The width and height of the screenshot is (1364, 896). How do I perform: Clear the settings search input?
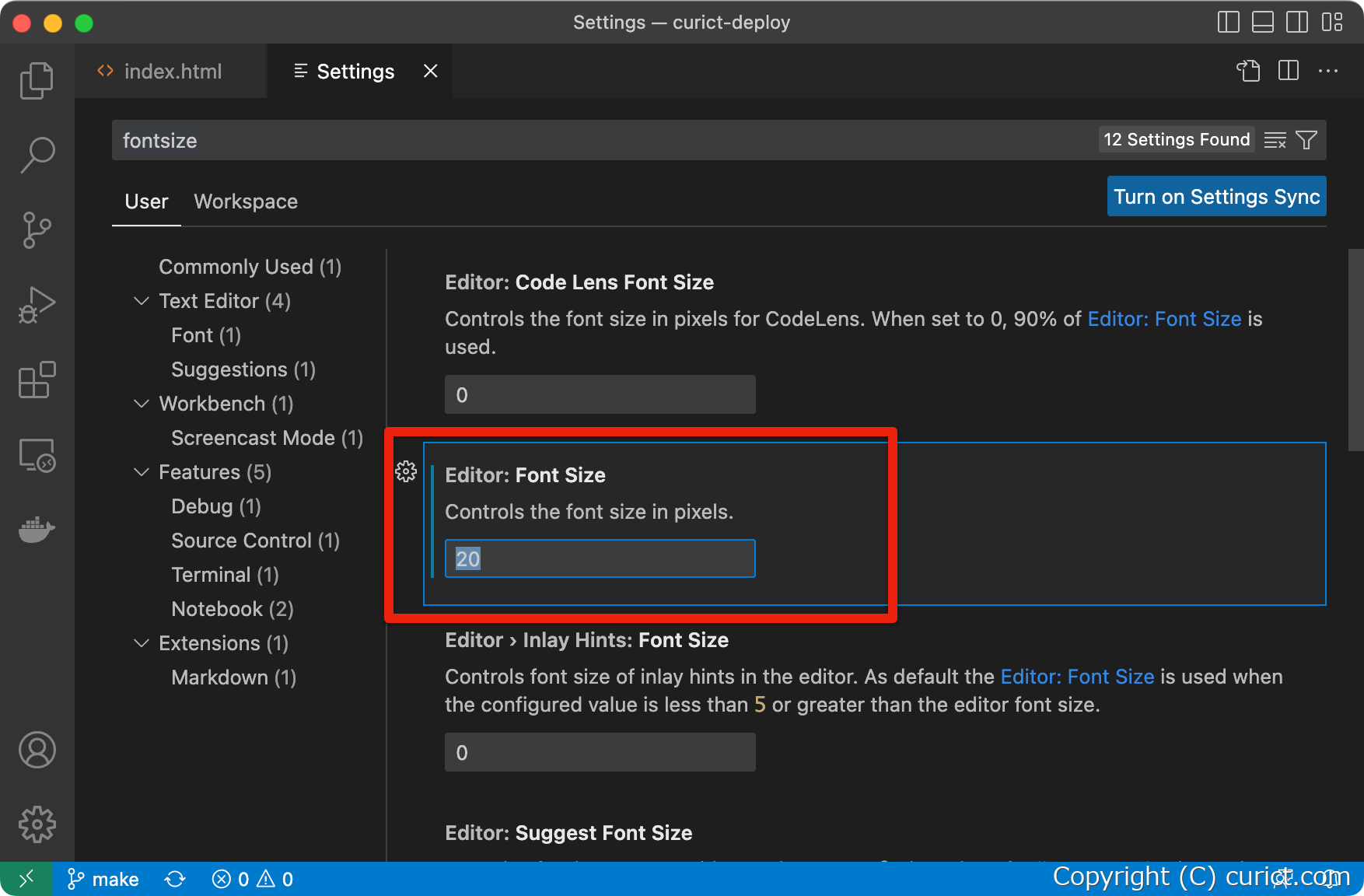tap(1275, 140)
